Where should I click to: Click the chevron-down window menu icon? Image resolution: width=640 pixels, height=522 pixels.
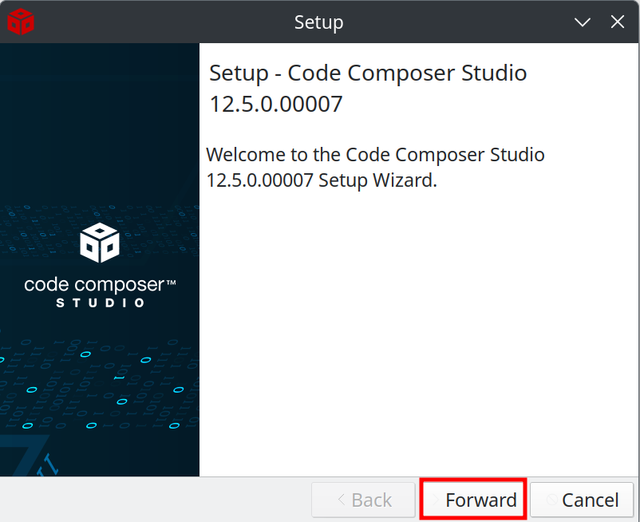click(582, 22)
